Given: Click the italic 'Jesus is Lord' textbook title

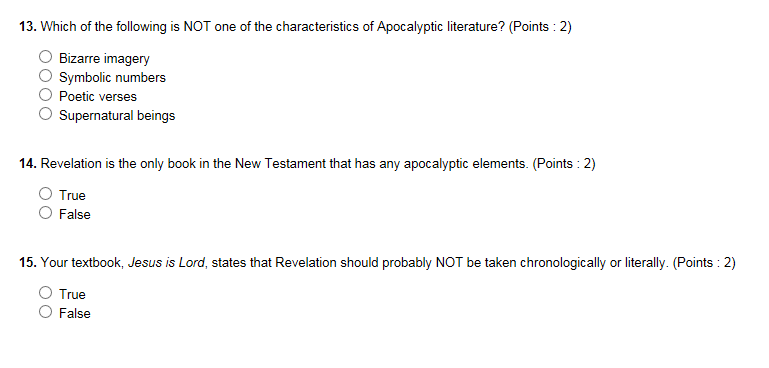Looking at the screenshot, I should click(167, 263).
